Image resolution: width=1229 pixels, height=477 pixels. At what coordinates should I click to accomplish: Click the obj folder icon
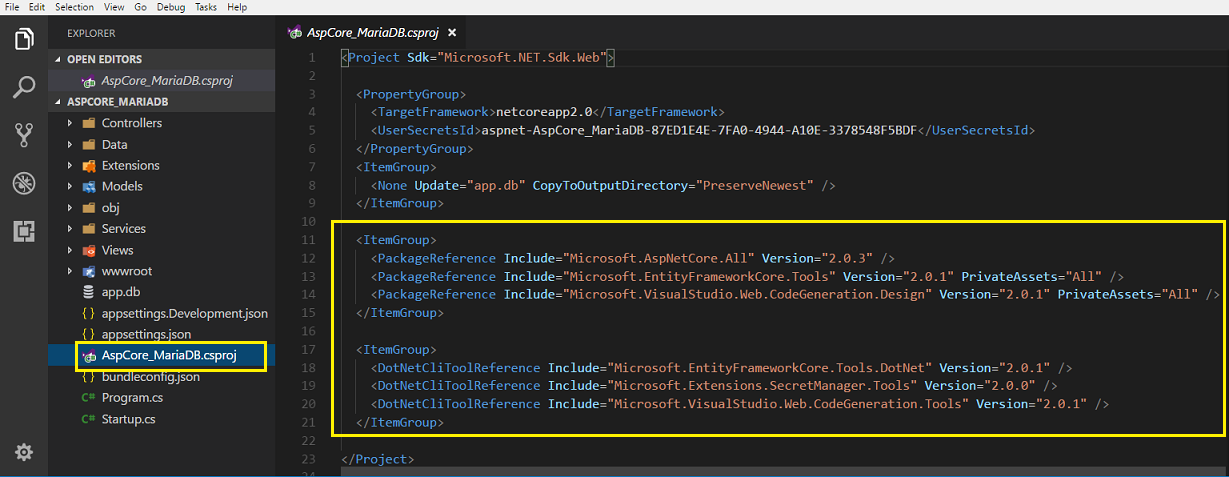(88, 207)
